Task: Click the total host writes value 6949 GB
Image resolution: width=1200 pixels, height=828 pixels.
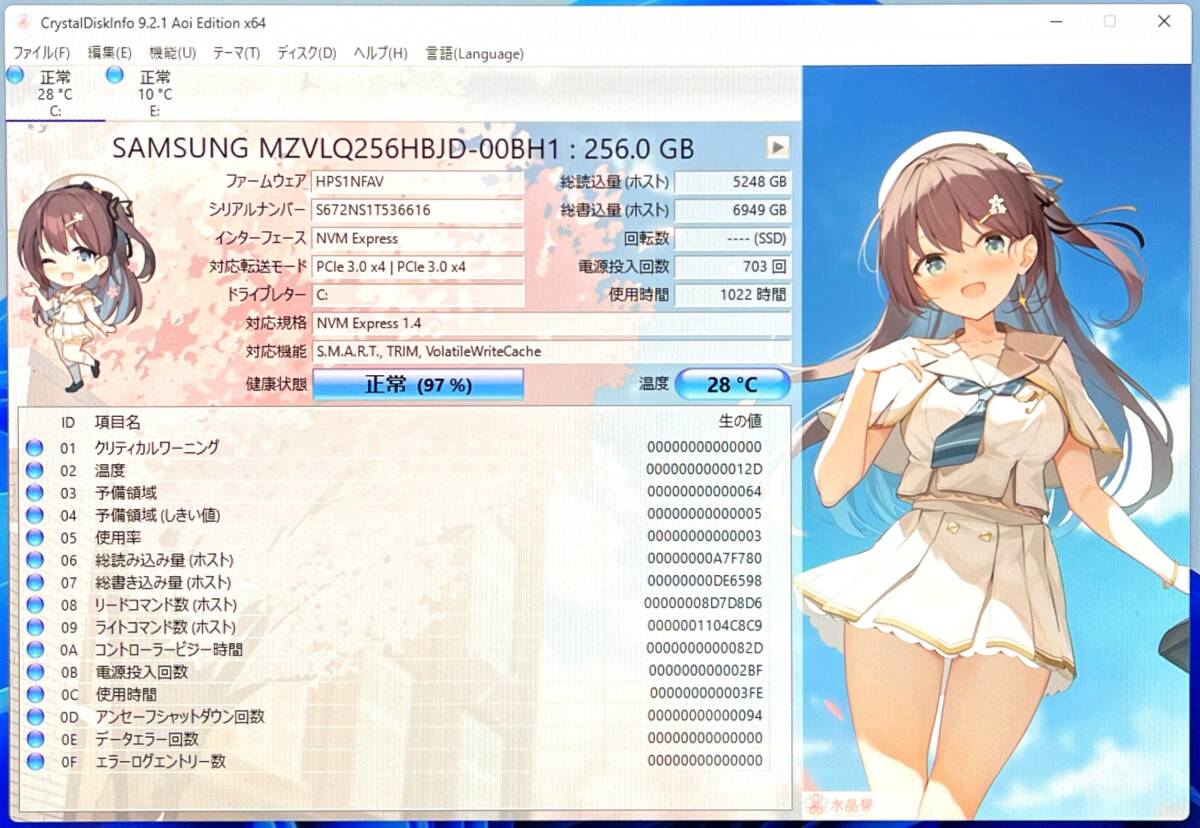Action: click(x=732, y=210)
